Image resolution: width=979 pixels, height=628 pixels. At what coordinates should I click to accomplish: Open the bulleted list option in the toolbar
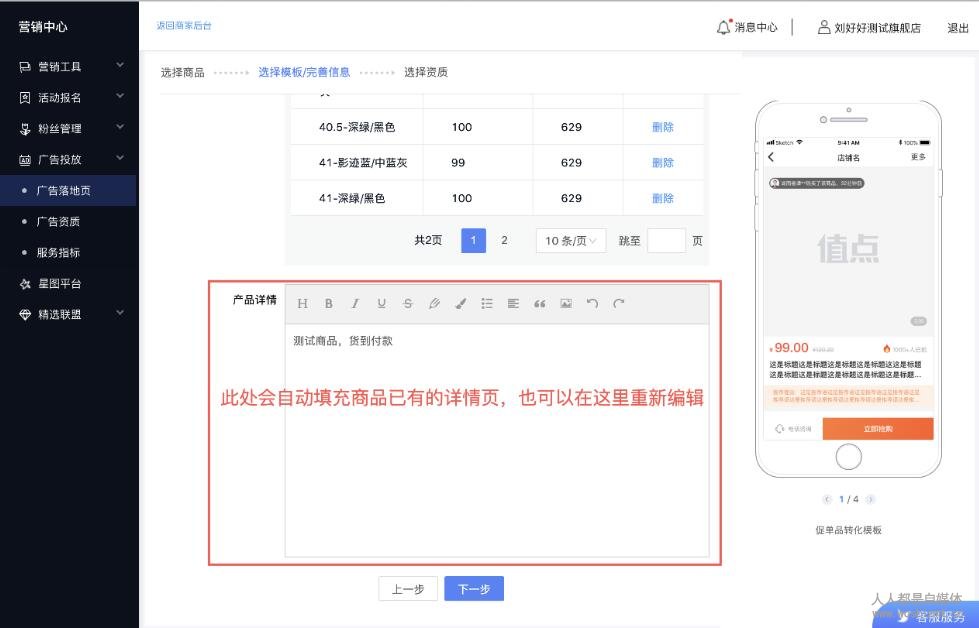tap(487, 304)
